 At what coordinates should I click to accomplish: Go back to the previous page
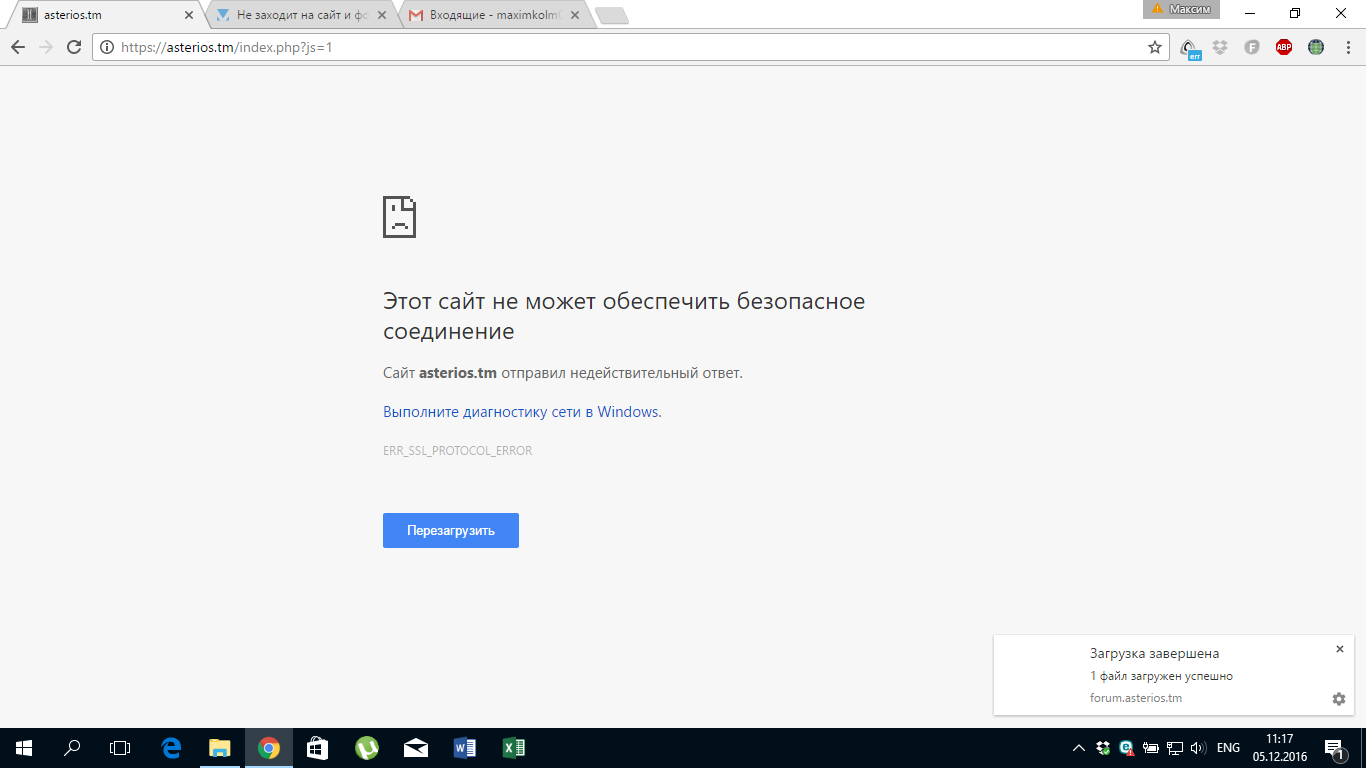pos(18,47)
